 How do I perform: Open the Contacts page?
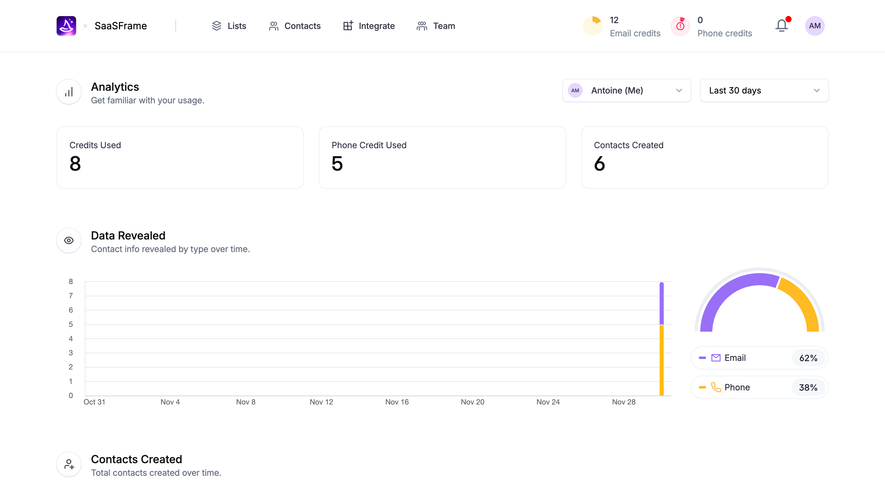click(295, 26)
